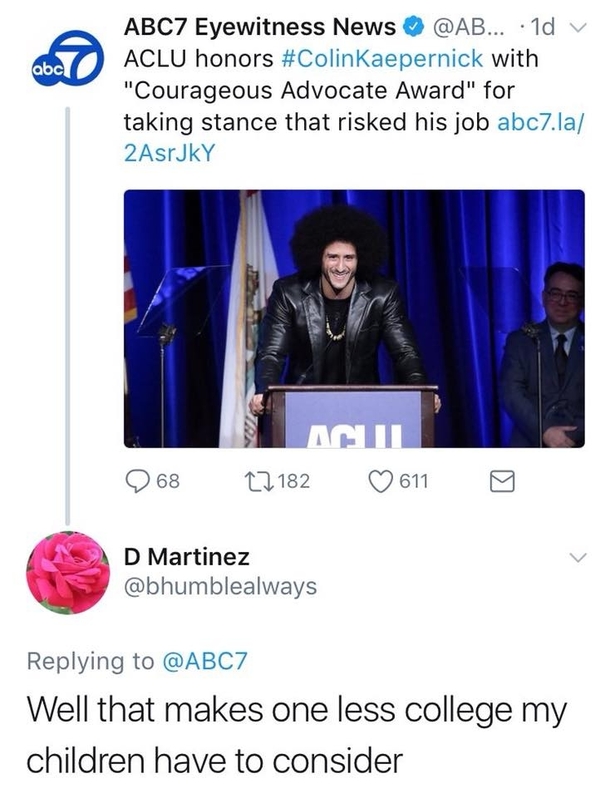
Task: Enlarge the podium photo in the tweet
Action: point(354,318)
